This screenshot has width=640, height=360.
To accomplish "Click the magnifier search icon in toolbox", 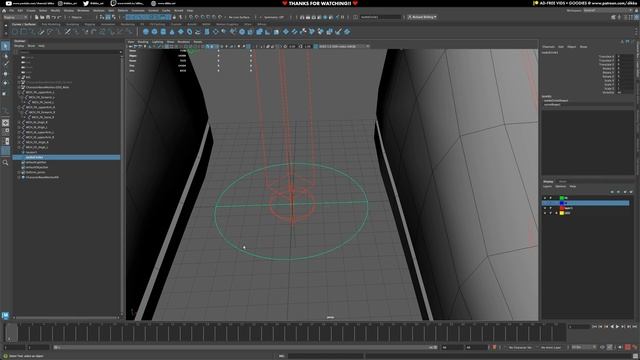I will (5, 162).
